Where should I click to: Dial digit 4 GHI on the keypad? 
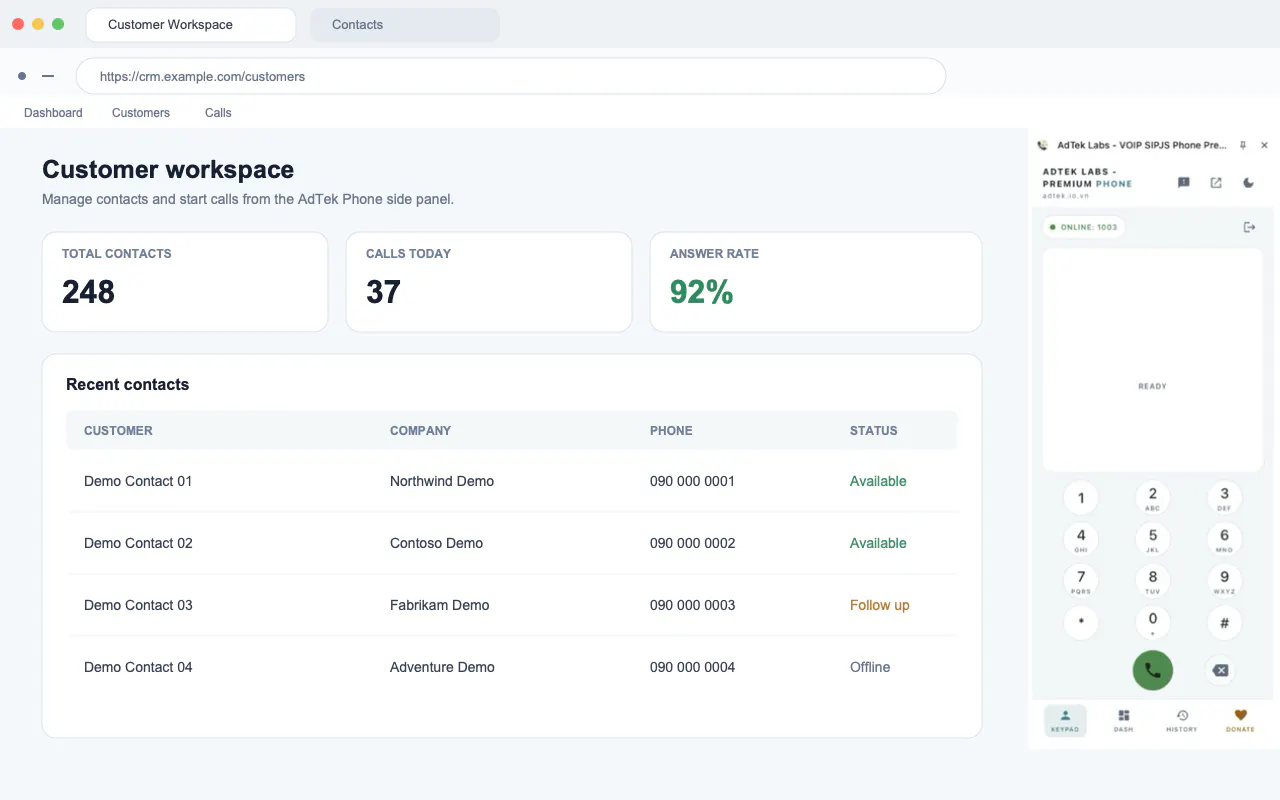tap(1081, 539)
